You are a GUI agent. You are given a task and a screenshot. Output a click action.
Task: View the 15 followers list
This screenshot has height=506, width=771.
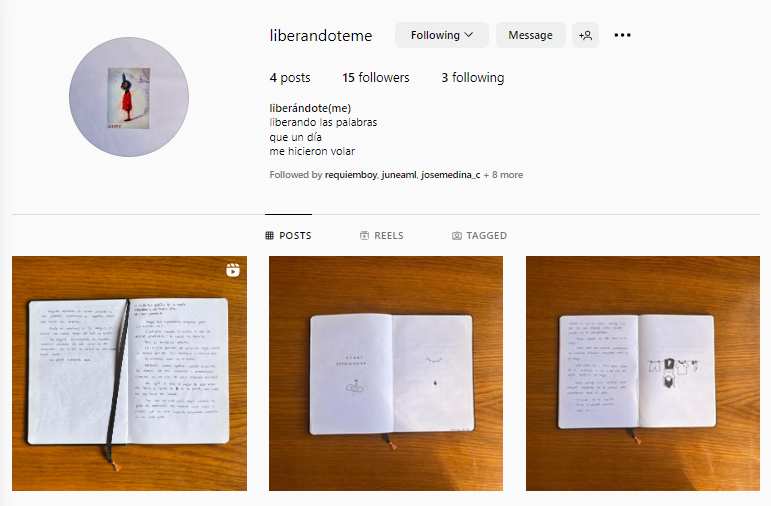pyautogui.click(x=376, y=78)
